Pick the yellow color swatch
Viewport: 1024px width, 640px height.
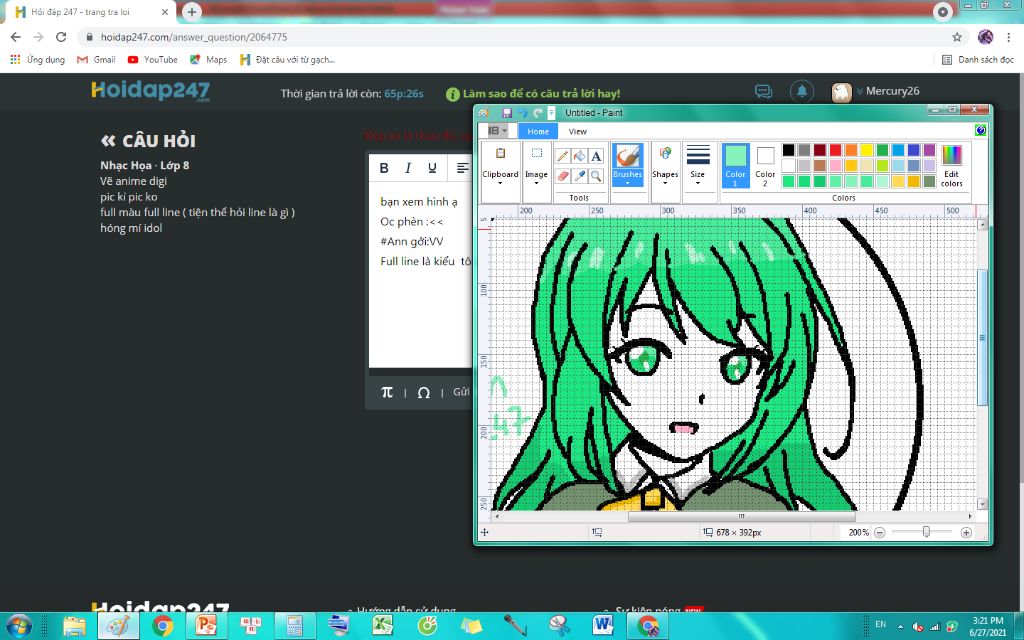click(x=867, y=150)
